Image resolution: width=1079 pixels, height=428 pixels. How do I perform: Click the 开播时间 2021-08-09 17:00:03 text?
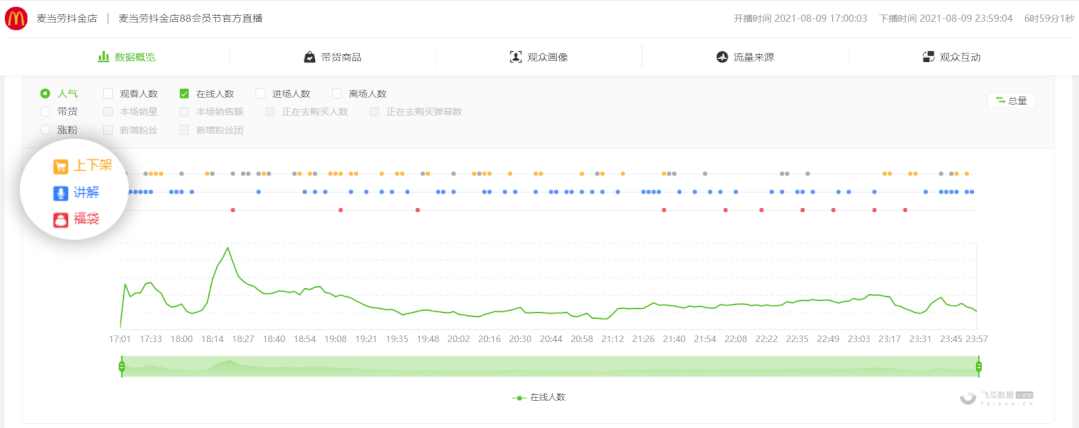[800, 19]
